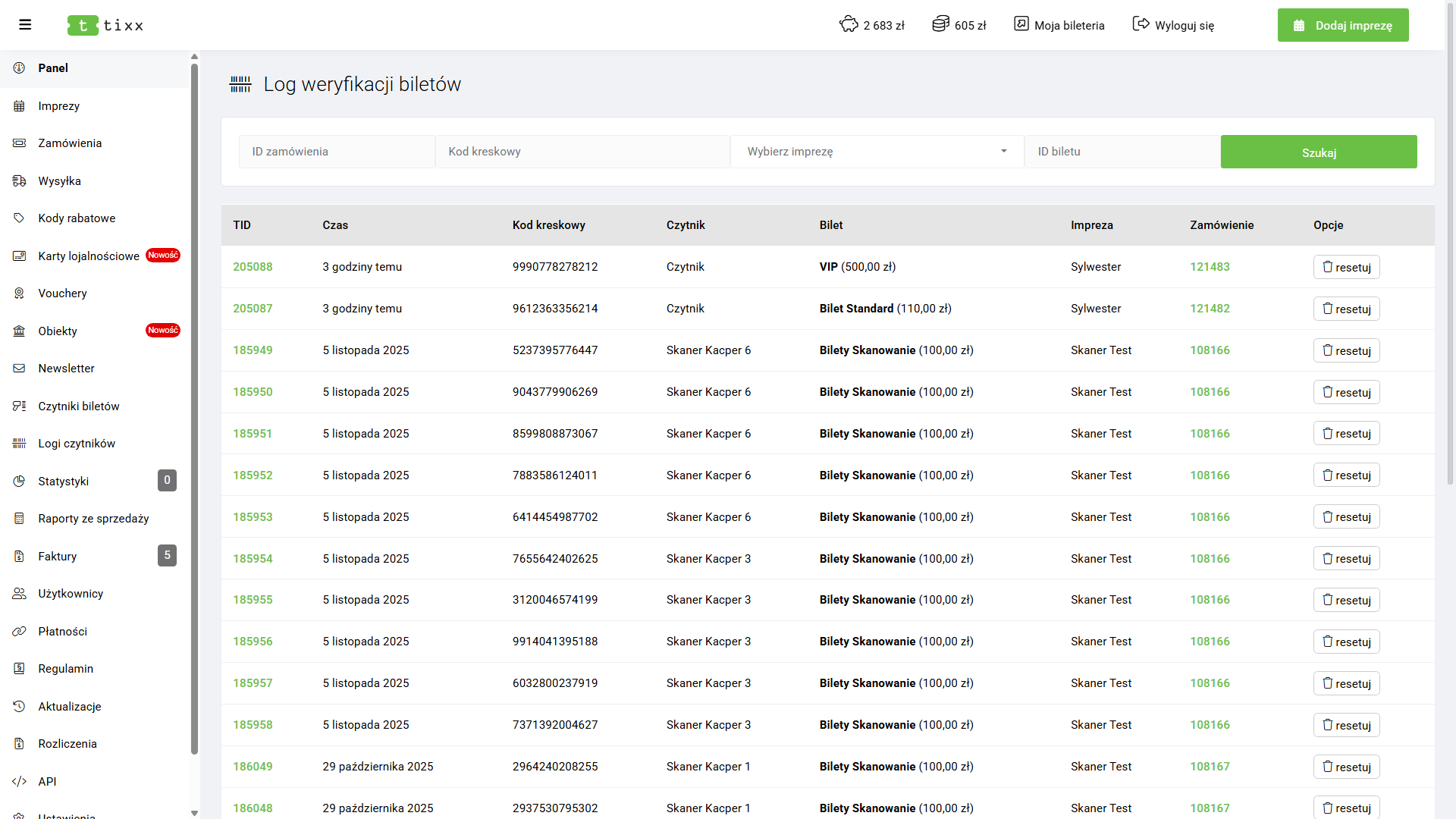Click Dodaj imprezę button
The height and width of the screenshot is (819, 1456).
[x=1342, y=25]
